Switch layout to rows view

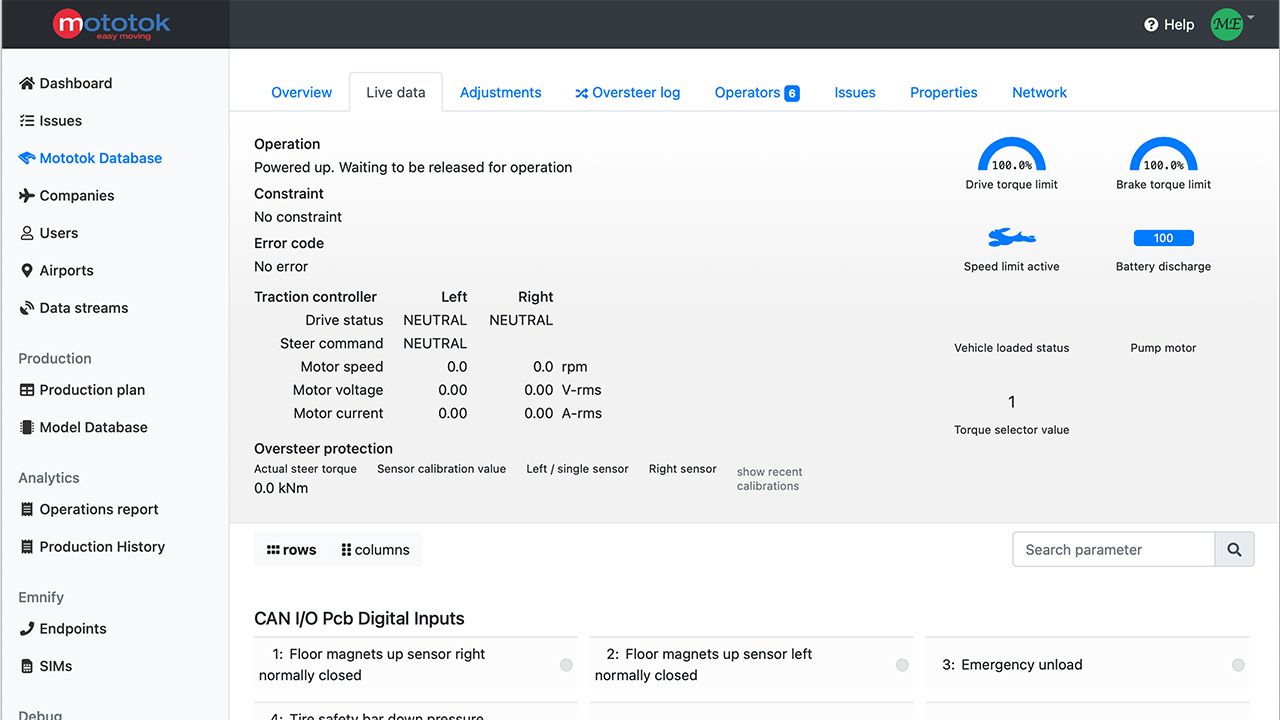pos(291,550)
